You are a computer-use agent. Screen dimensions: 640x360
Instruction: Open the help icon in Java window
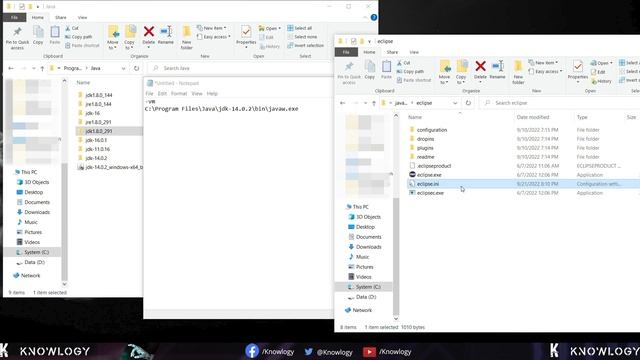point(373,17)
